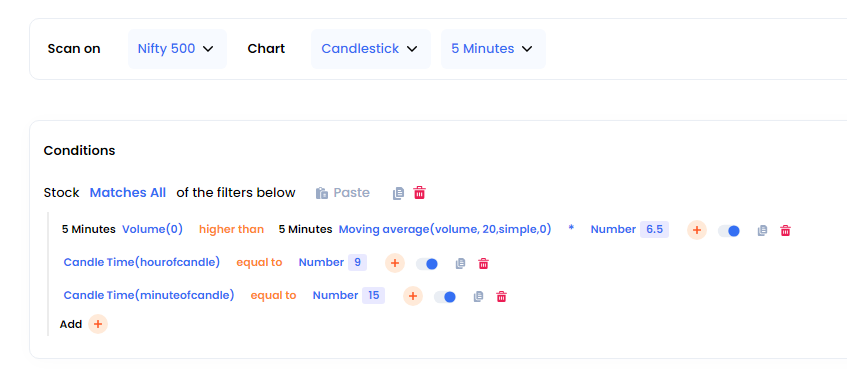This screenshot has height=374, width=847.
Task: Open the 5 Minutes timeframe dropdown
Action: [x=493, y=49]
